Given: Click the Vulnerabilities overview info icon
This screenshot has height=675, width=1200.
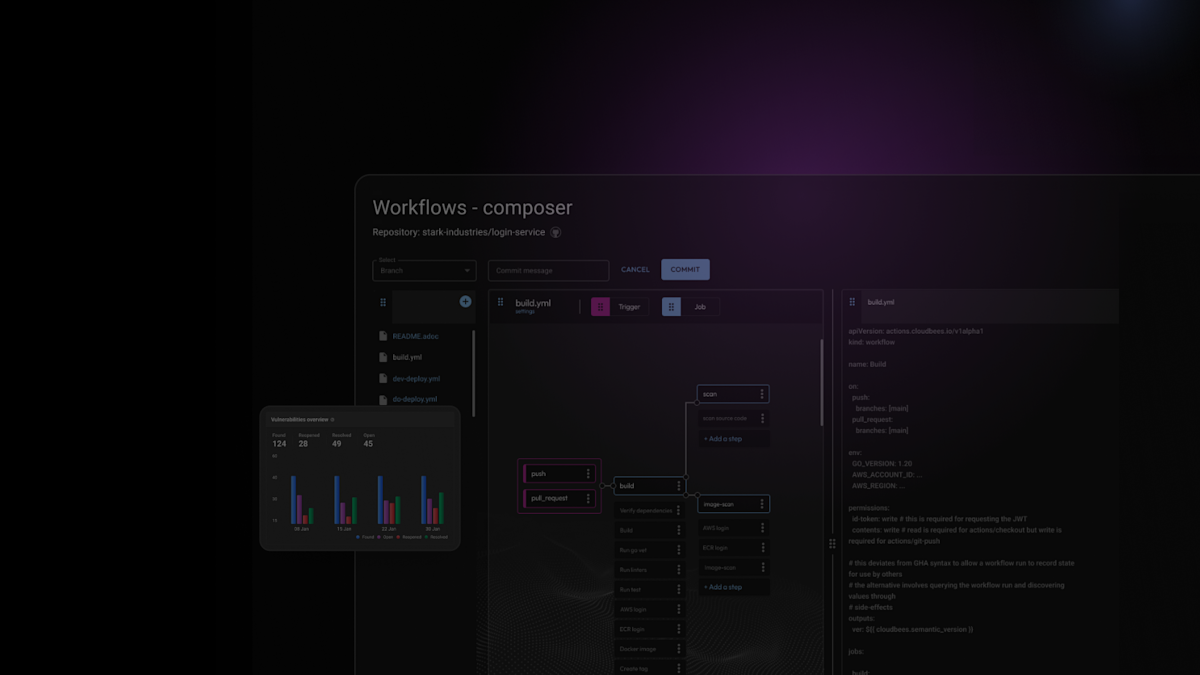Looking at the screenshot, I should 333,419.
